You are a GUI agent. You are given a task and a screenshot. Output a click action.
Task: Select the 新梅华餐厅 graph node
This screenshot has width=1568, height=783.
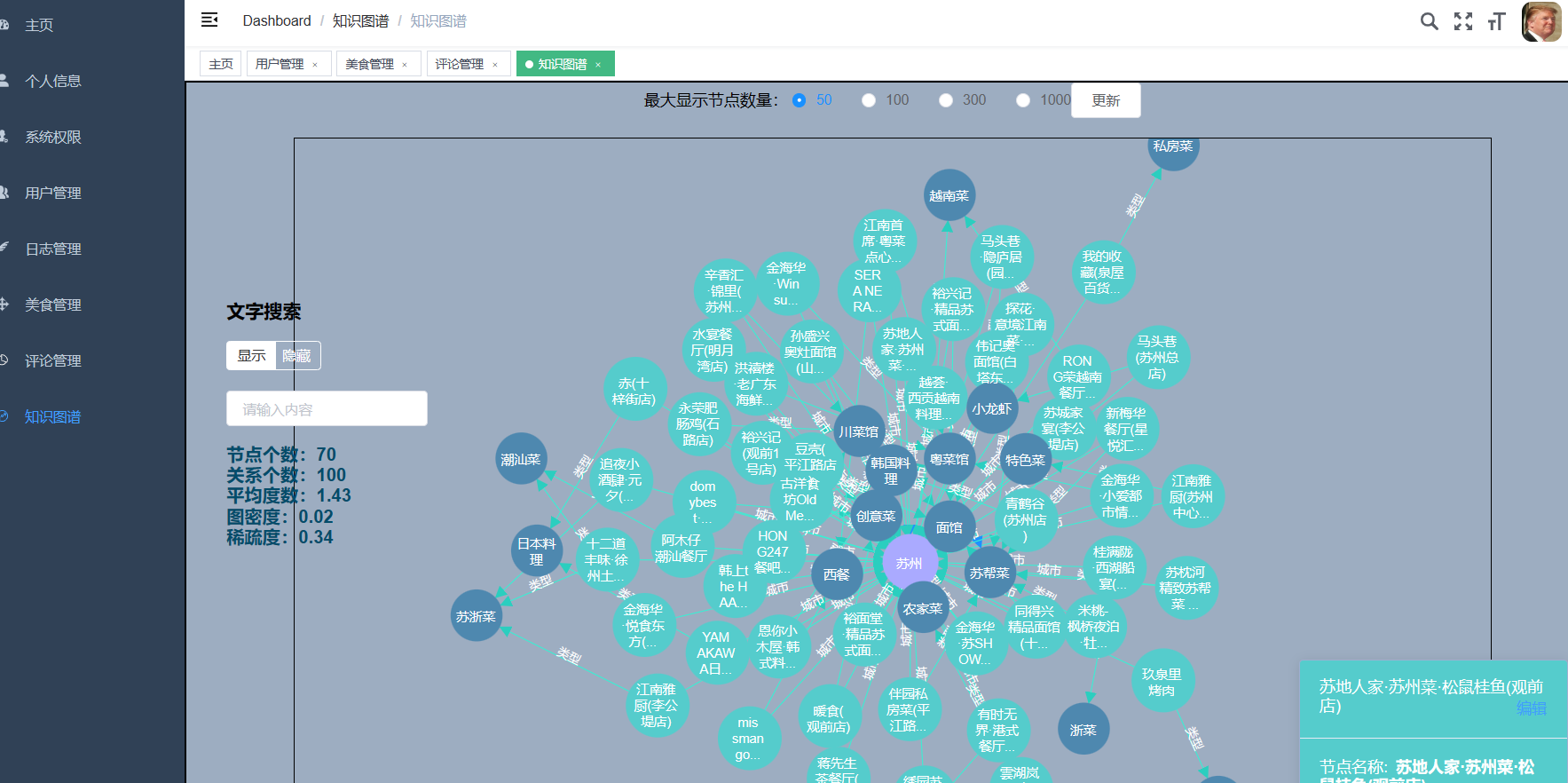click(1126, 429)
